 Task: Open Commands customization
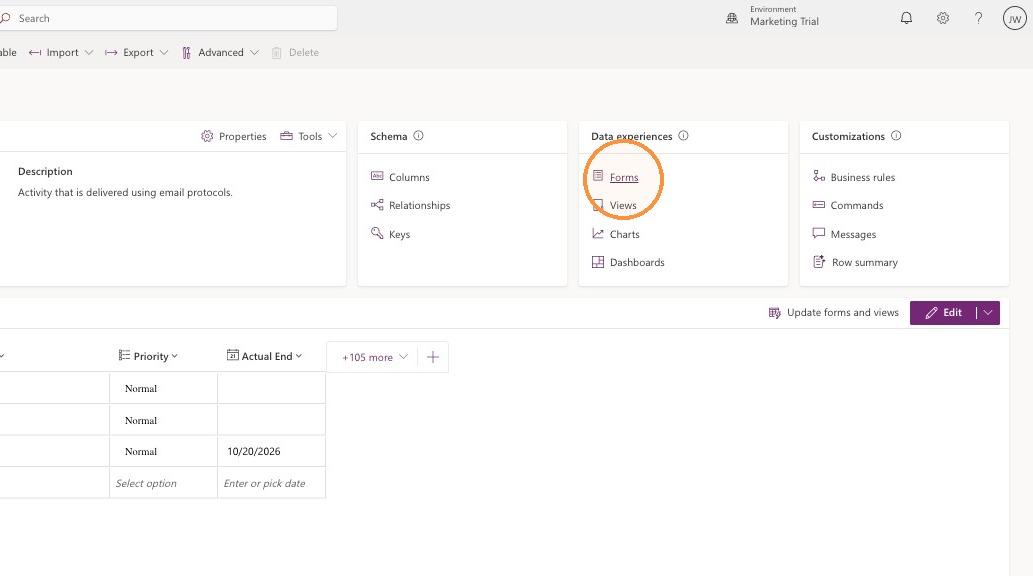(x=857, y=206)
